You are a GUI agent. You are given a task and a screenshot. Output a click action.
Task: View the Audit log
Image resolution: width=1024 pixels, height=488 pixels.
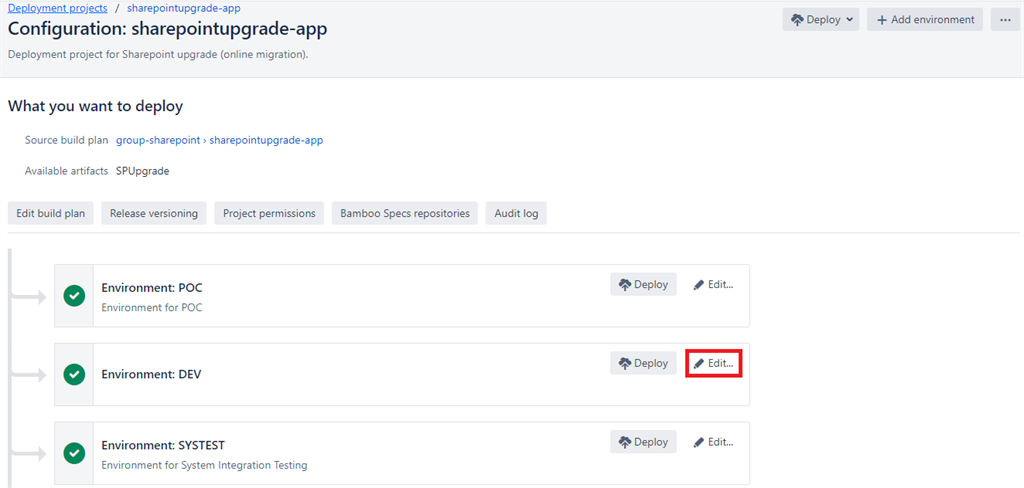(x=516, y=213)
